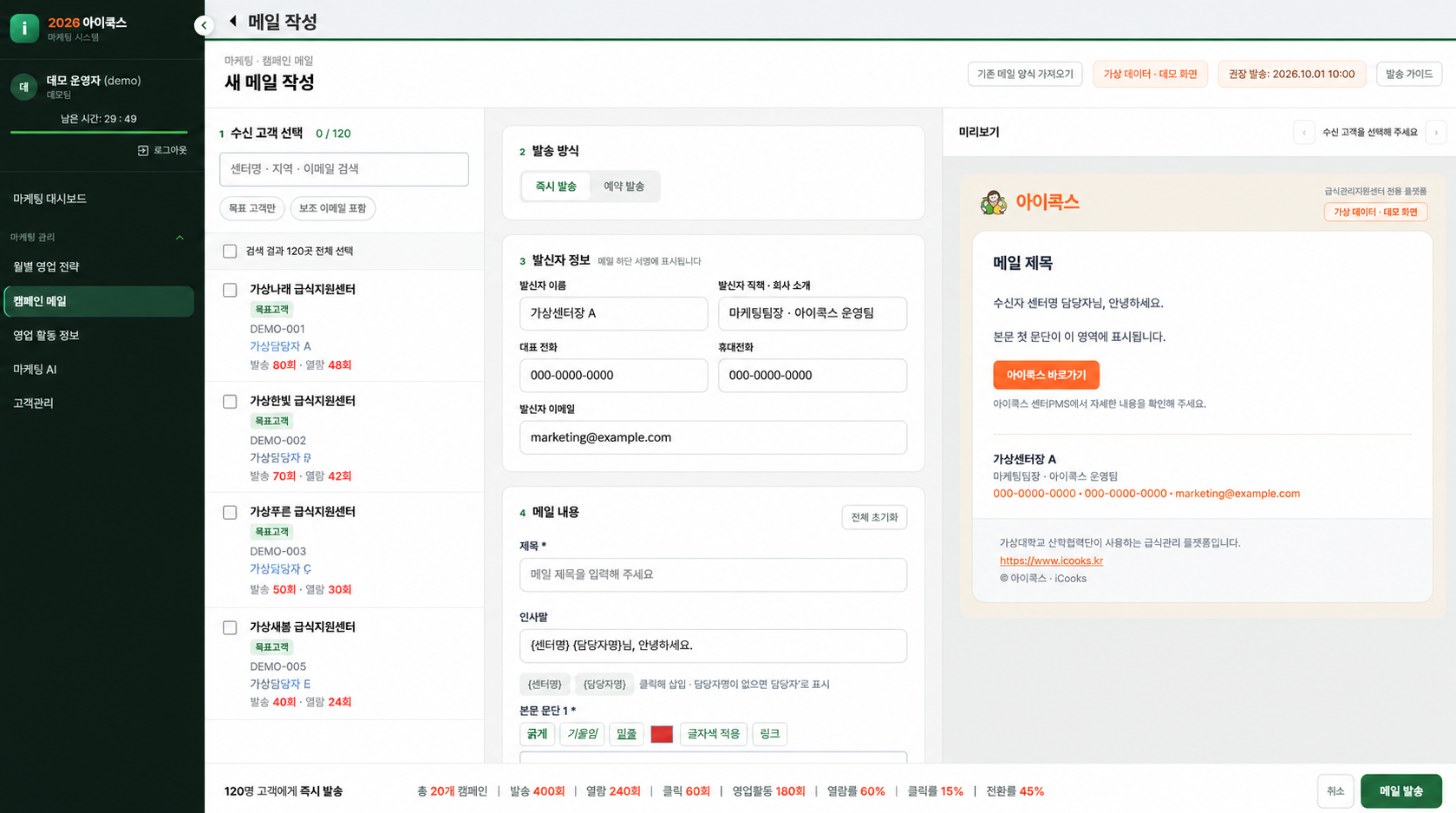Select 가상나래 급식지원센터 checkbox

click(x=230, y=290)
